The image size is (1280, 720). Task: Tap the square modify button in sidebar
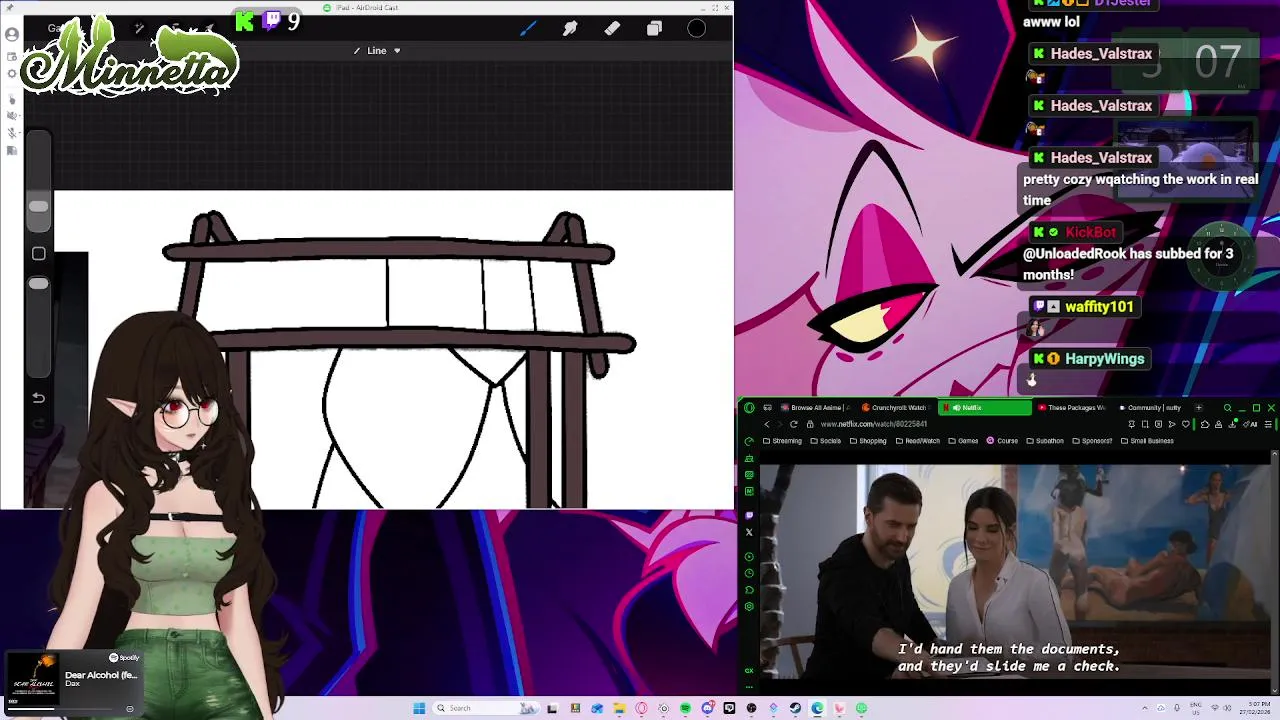(x=38, y=253)
